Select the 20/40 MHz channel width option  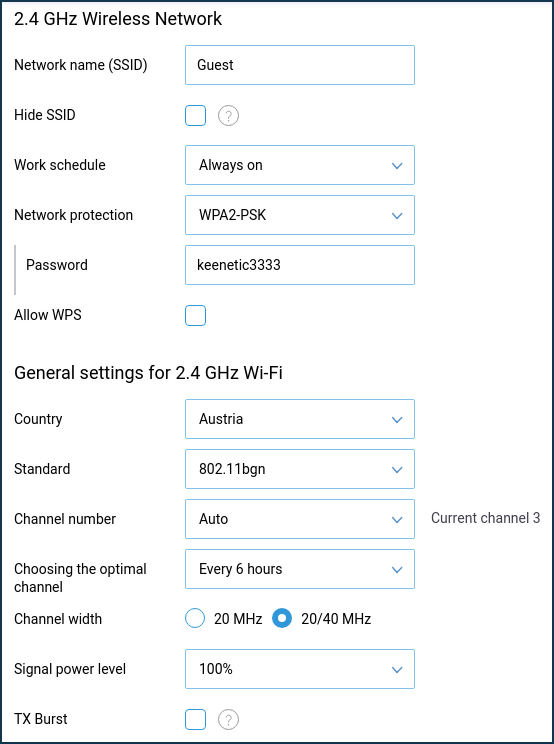[282, 619]
